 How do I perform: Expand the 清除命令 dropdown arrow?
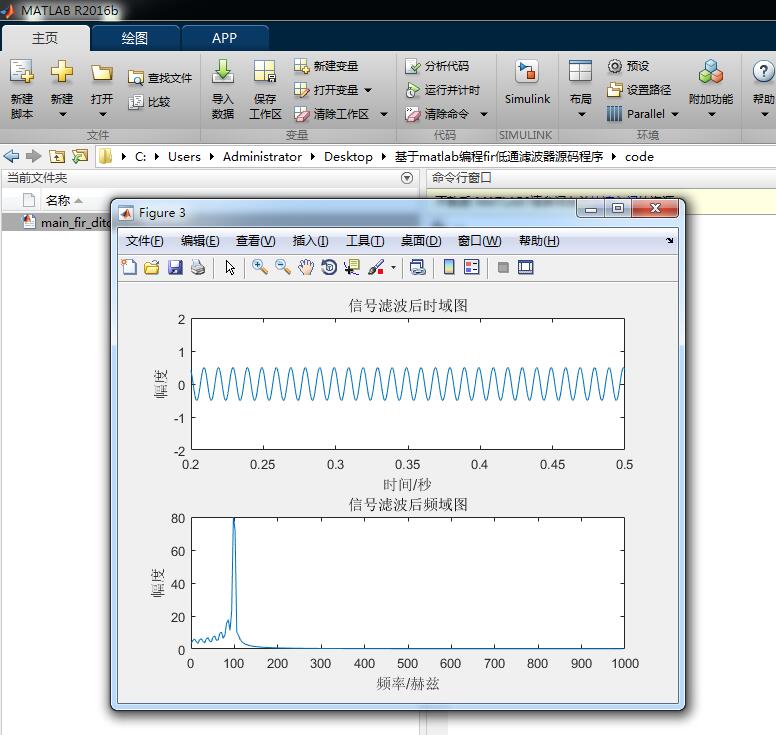click(x=484, y=114)
